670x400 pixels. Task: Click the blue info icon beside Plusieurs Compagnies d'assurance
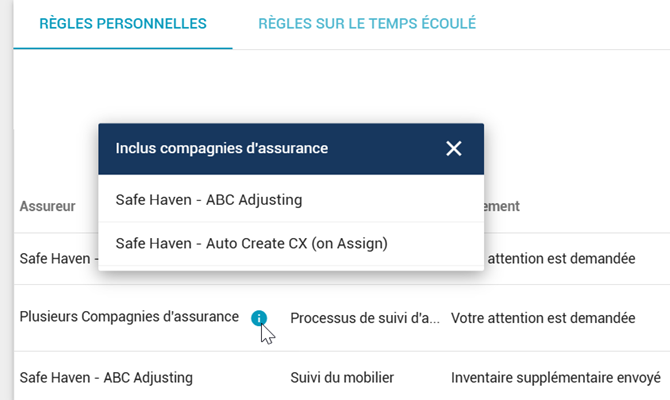259,318
